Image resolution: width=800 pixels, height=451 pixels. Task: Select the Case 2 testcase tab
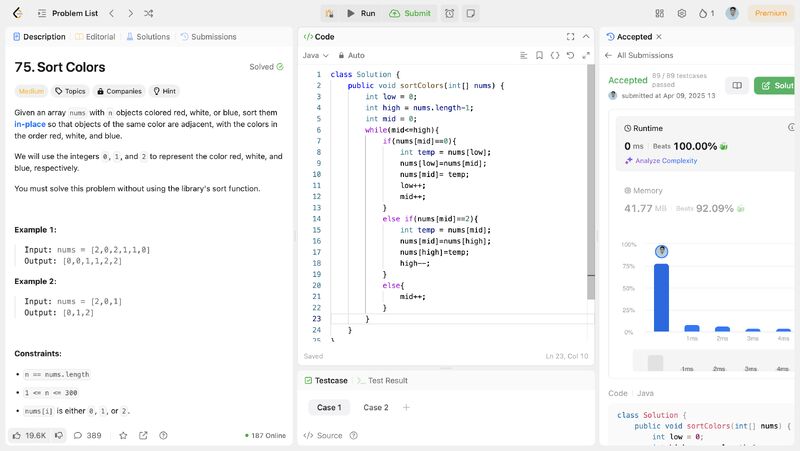pyautogui.click(x=375, y=407)
